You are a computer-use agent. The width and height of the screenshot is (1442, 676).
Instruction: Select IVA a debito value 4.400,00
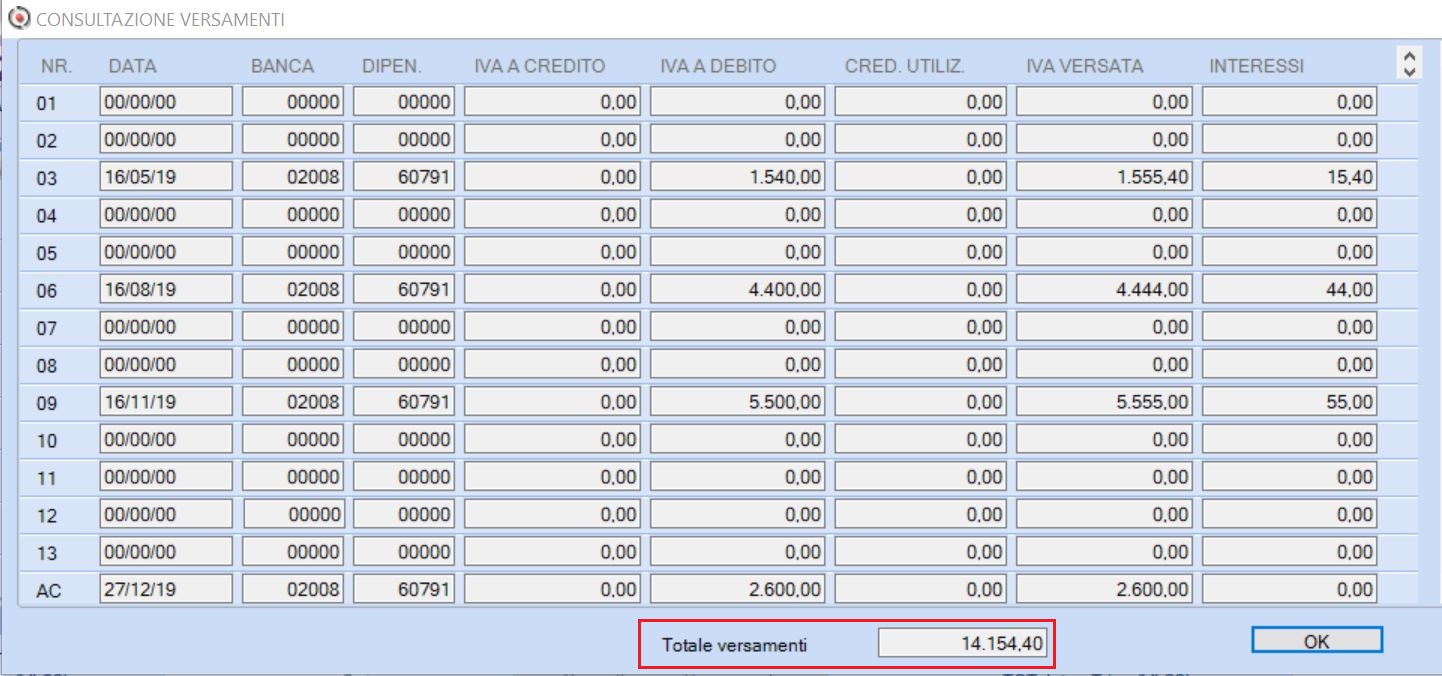[x=738, y=290]
